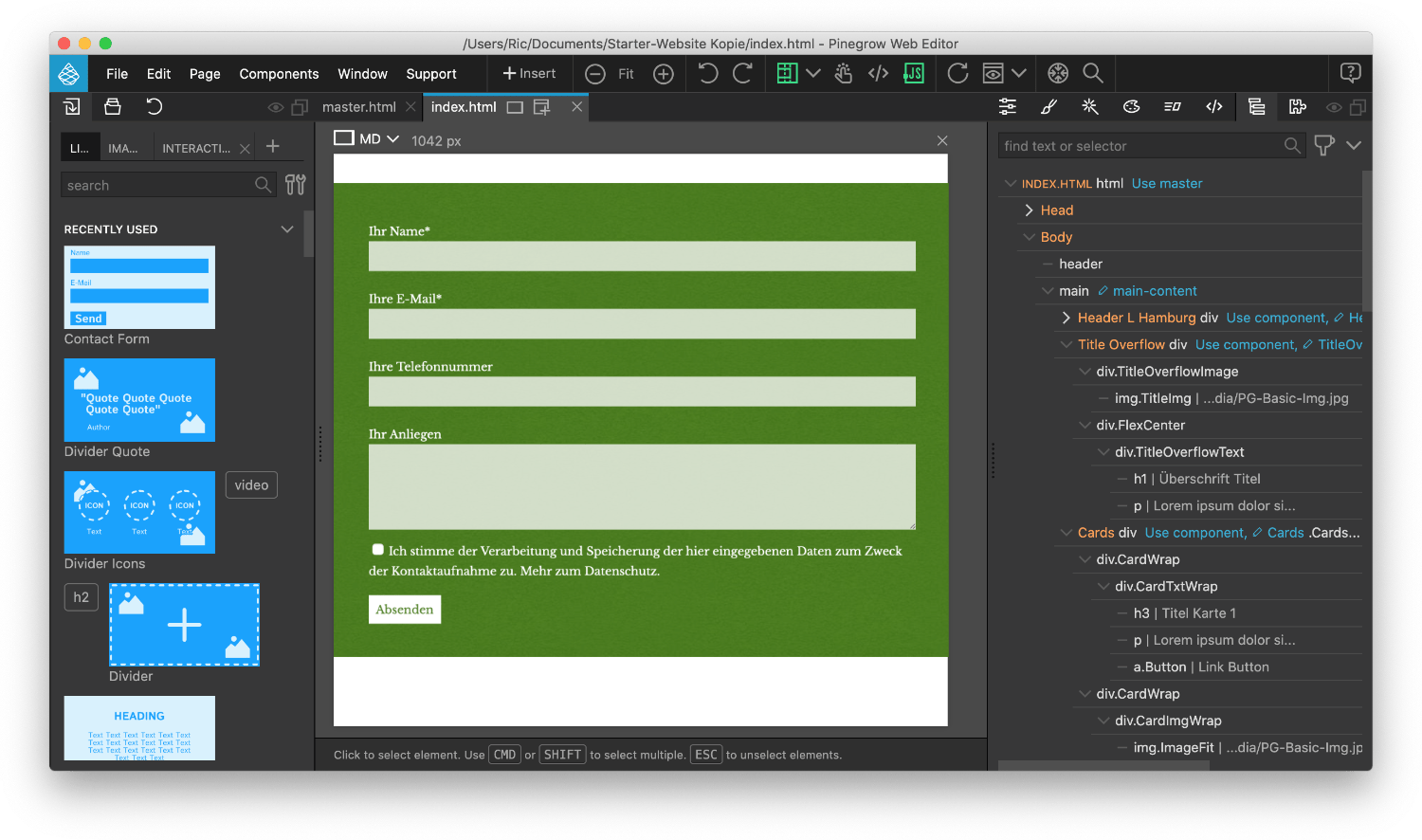Undo the last action
The image size is (1422, 840).
pyautogui.click(x=707, y=73)
